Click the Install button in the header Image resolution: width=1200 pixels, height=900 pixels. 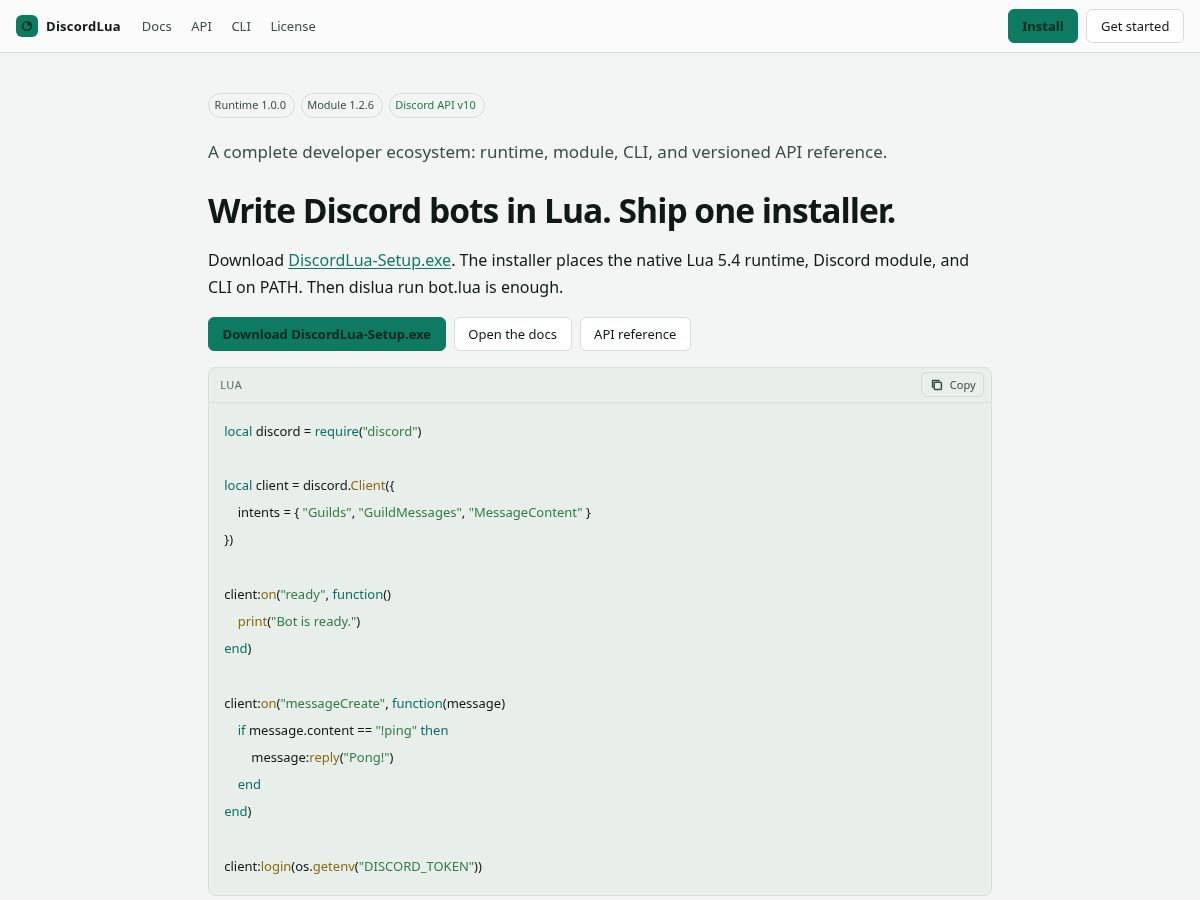pyautogui.click(x=1043, y=26)
